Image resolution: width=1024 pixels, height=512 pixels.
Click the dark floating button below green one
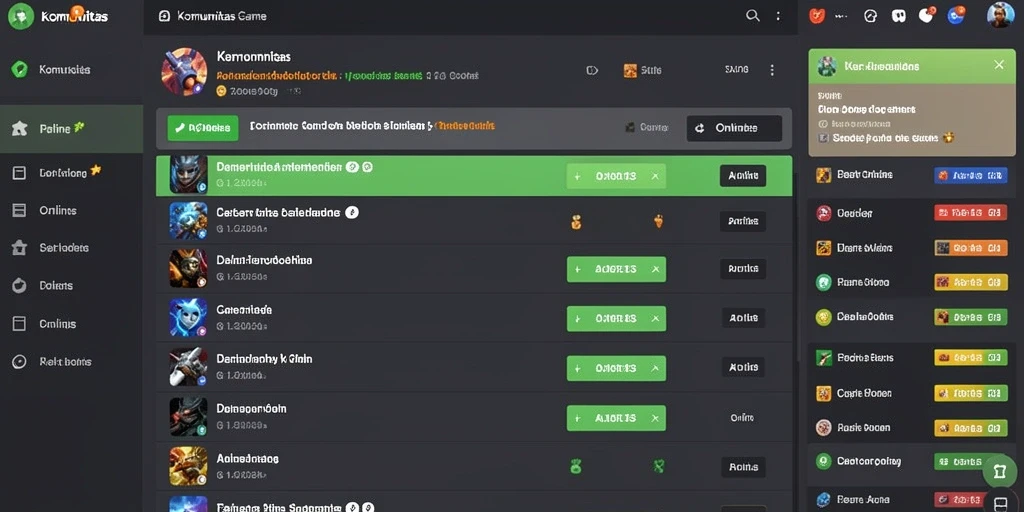click(x=999, y=505)
